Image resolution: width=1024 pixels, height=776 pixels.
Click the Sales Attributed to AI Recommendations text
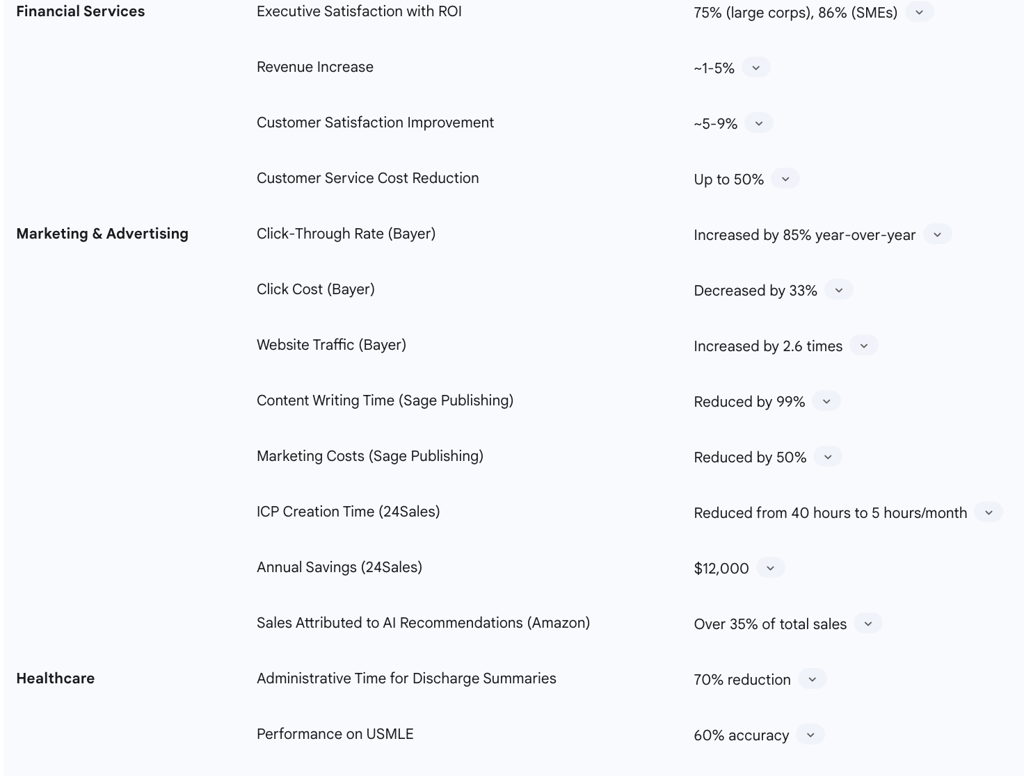[423, 622]
